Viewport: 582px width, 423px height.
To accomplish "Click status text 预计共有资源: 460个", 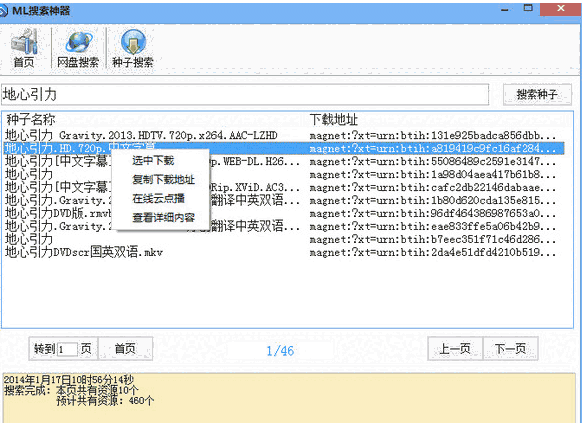I will point(105,401).
